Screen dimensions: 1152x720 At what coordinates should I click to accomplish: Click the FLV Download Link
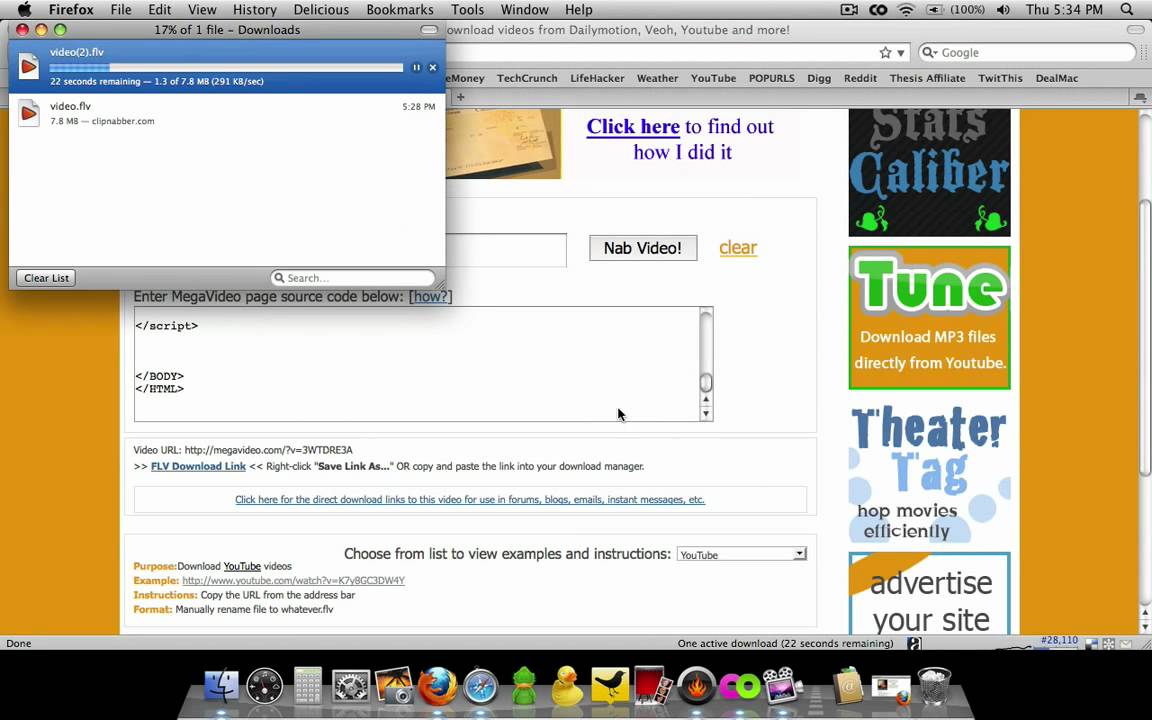[198, 467]
